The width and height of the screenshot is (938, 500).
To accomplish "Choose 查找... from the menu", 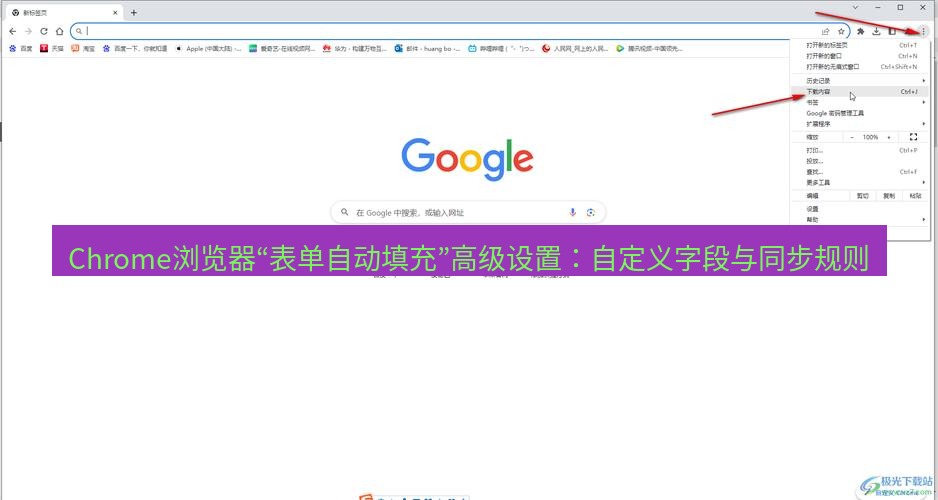I will point(861,172).
